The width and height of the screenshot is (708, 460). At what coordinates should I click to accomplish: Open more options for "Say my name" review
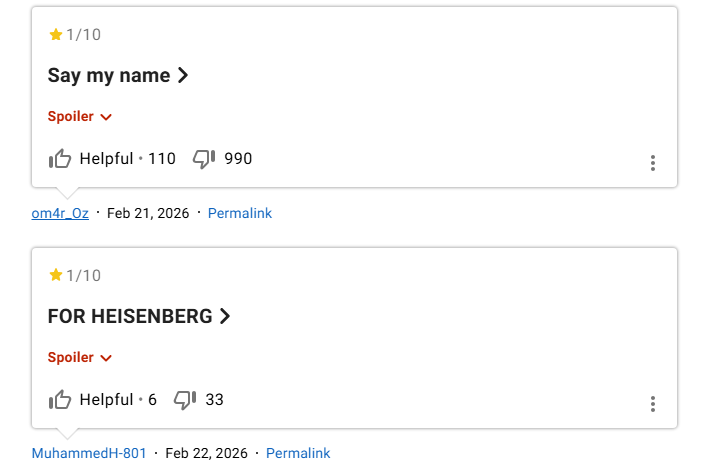coord(653,163)
